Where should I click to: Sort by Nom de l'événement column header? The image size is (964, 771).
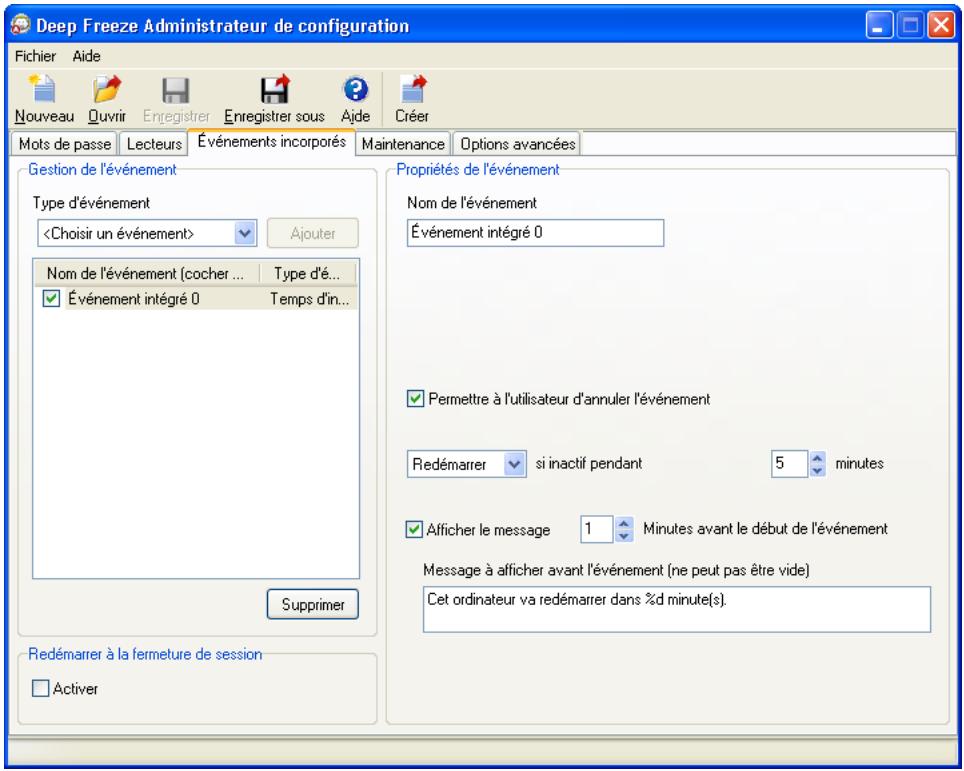pyautogui.click(x=146, y=274)
